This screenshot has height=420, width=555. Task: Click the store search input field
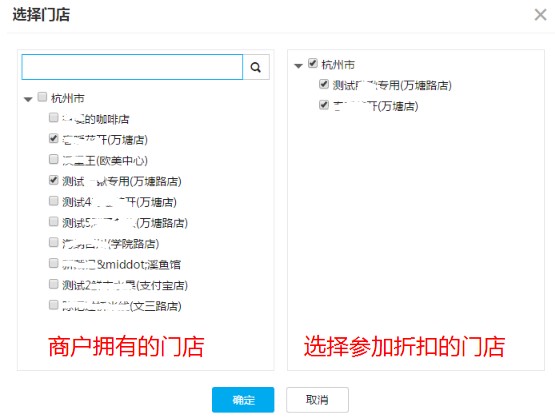coord(132,67)
